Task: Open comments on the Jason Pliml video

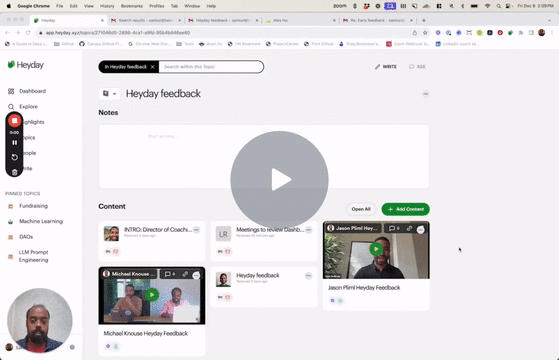Action: (x=394, y=228)
